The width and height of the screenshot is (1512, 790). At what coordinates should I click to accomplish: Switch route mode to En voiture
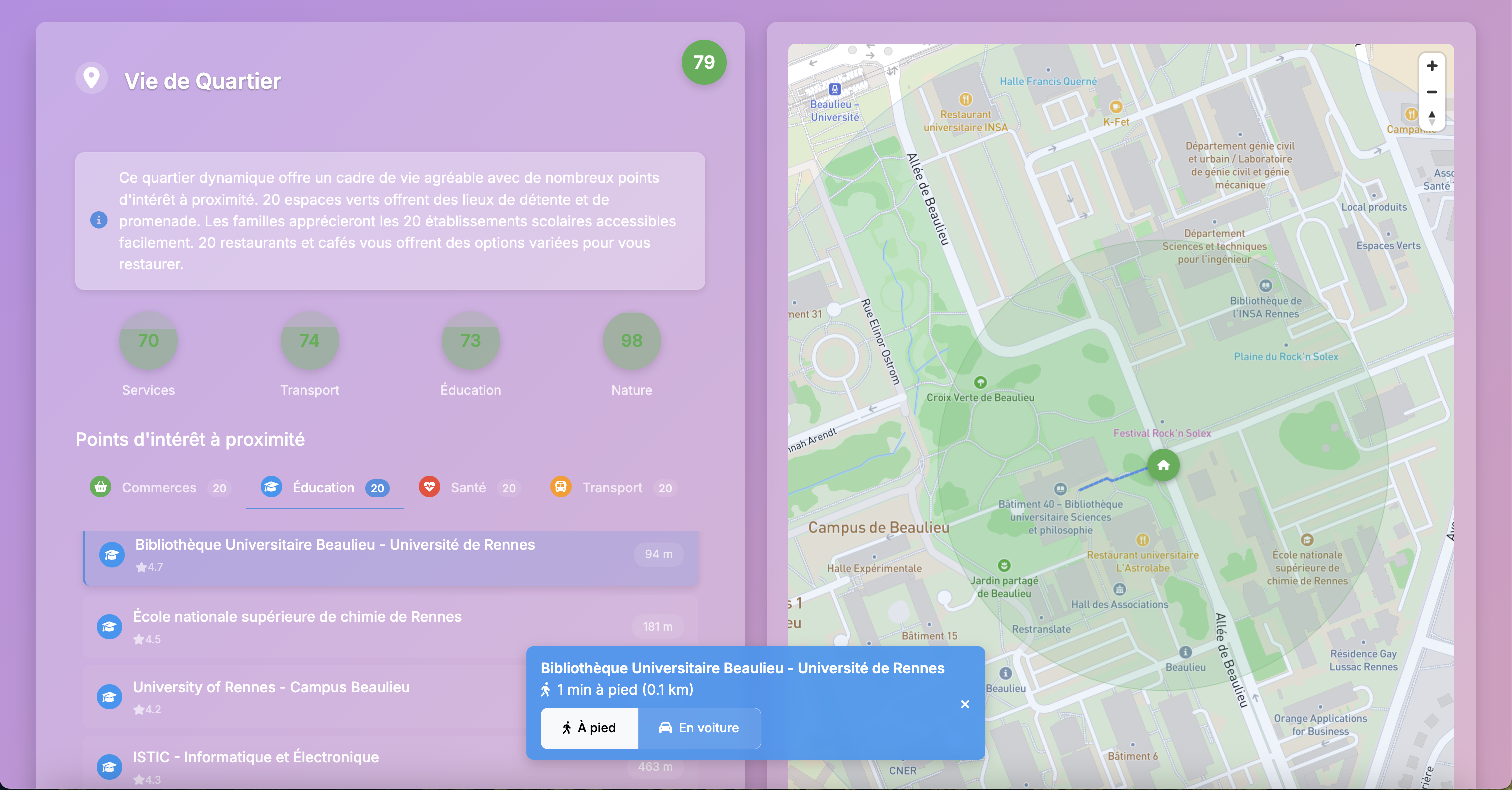(699, 728)
